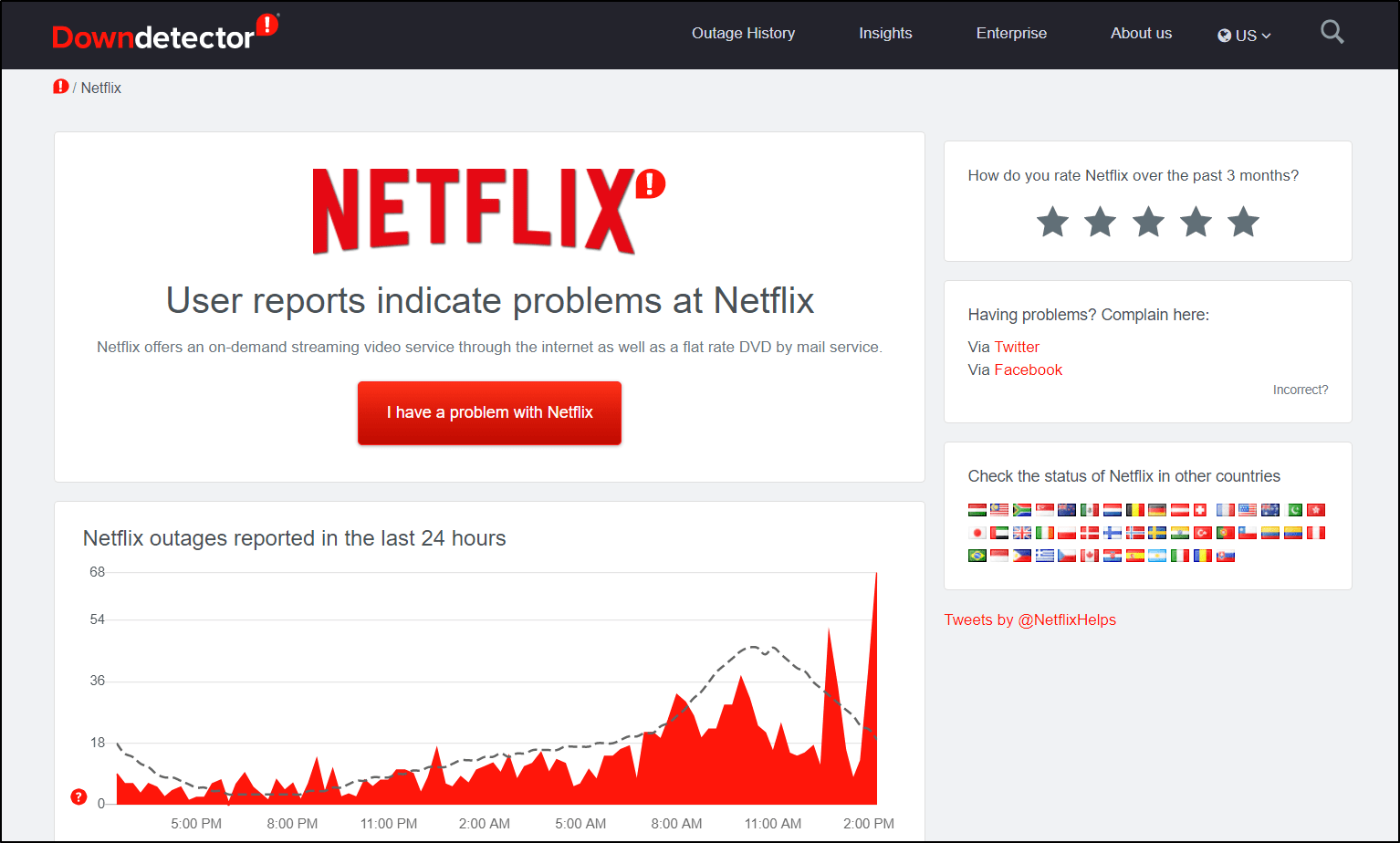The width and height of the screenshot is (1400, 843).
Task: Open the search magnifier icon
Action: click(1332, 33)
